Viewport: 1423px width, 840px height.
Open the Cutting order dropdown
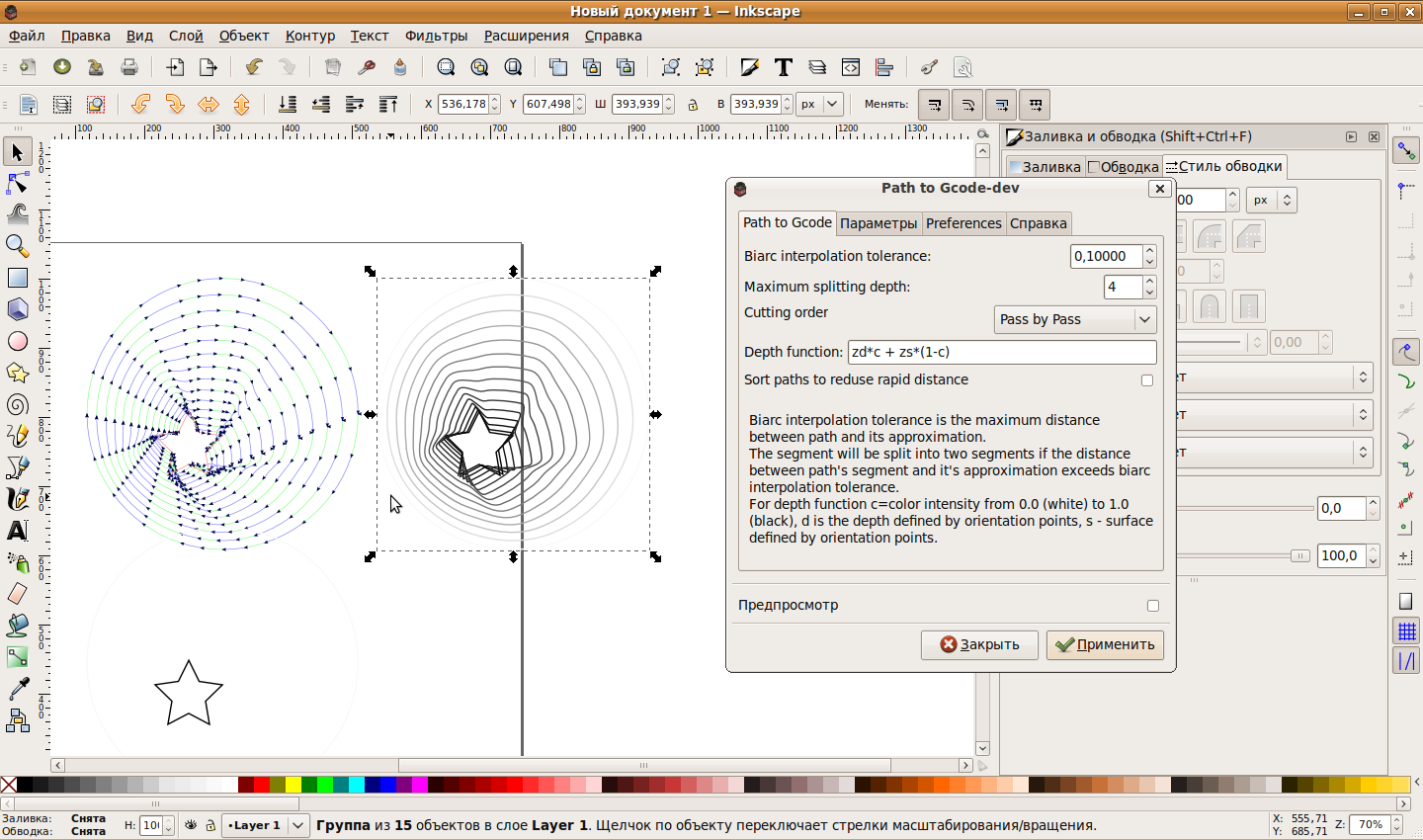(1074, 319)
